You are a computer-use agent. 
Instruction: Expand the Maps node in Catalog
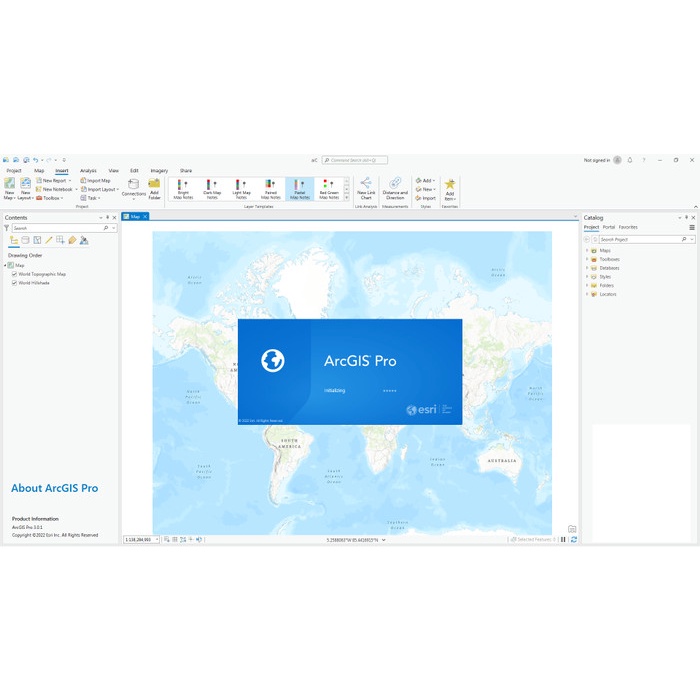click(x=587, y=250)
